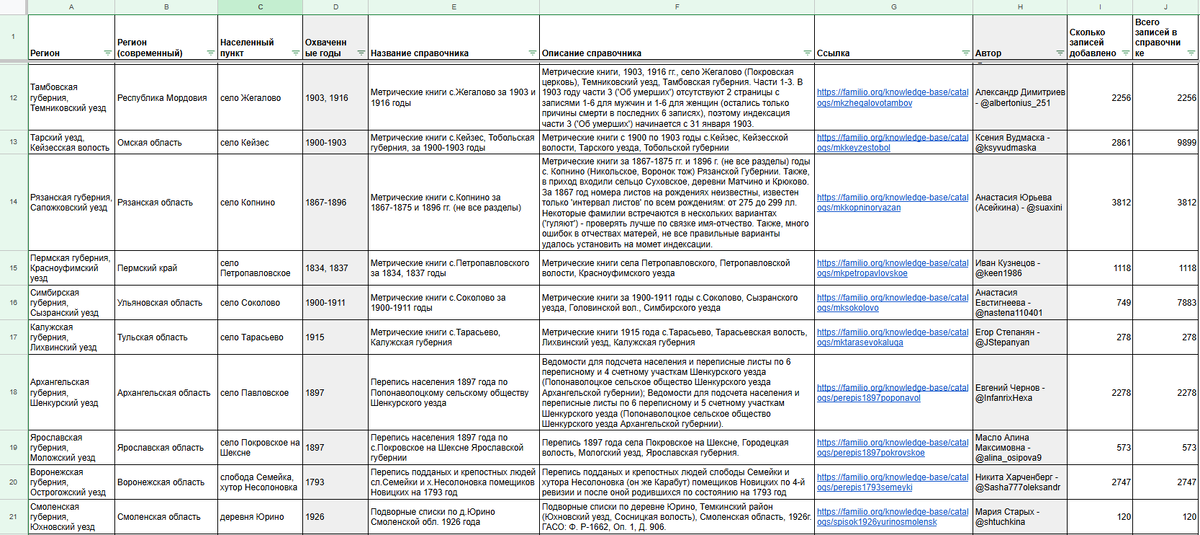Click total records cell '9899'

[1166, 141]
